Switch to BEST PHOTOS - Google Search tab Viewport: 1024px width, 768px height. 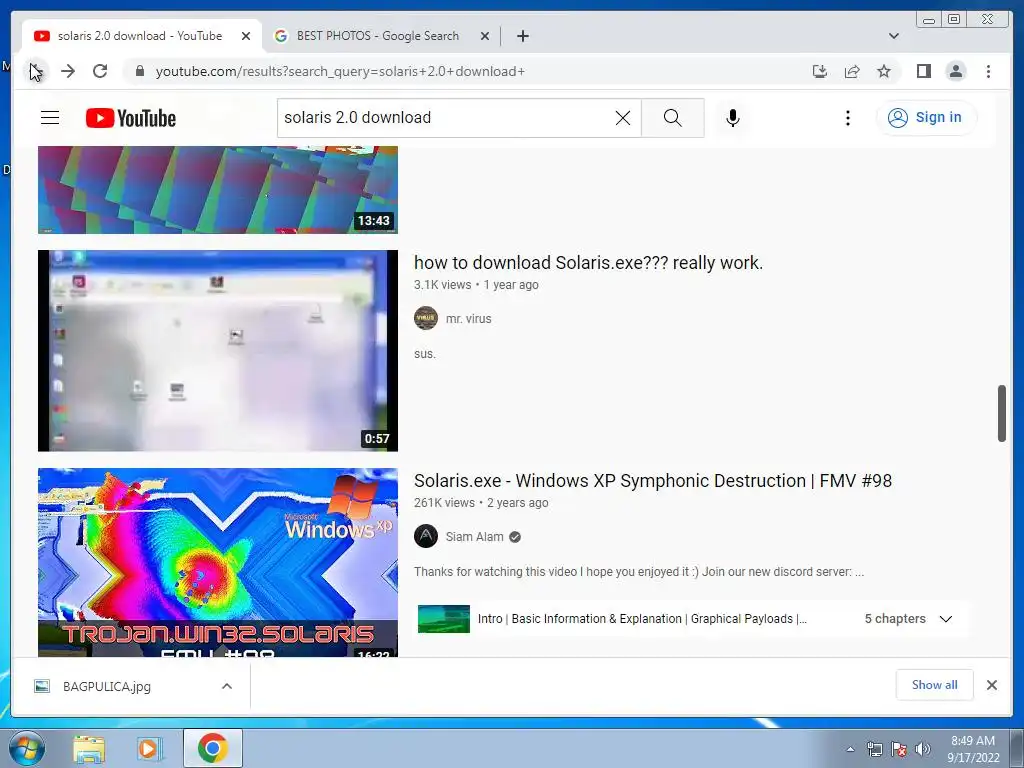377,36
